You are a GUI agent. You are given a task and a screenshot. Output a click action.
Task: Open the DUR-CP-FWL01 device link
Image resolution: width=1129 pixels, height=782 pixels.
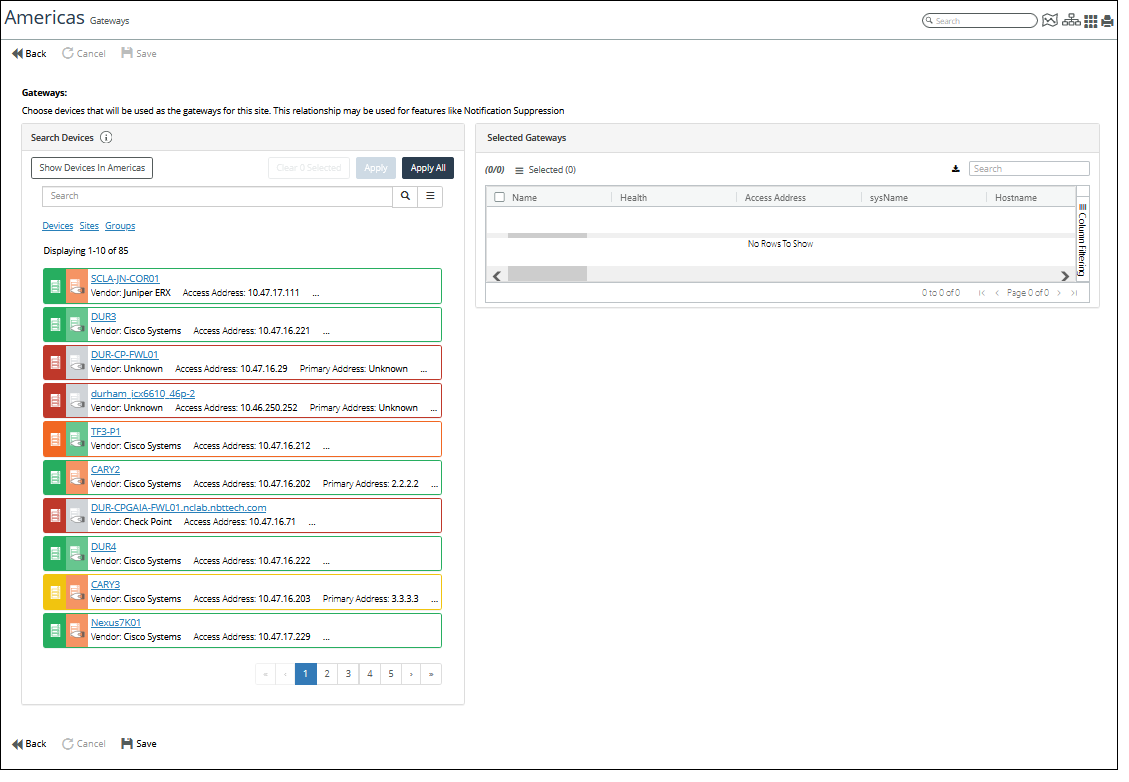coord(124,355)
